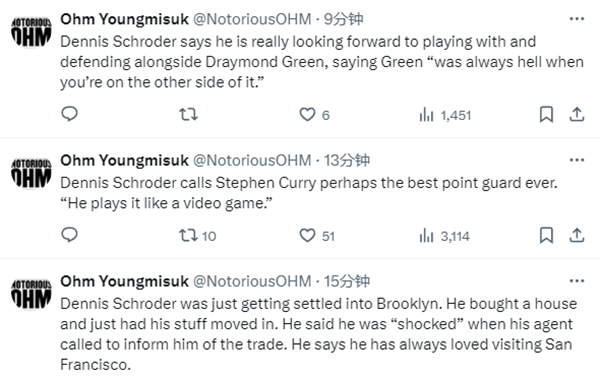Like the tweet with 6 likes
Viewport: 600px width, 379px height.
click(314, 114)
